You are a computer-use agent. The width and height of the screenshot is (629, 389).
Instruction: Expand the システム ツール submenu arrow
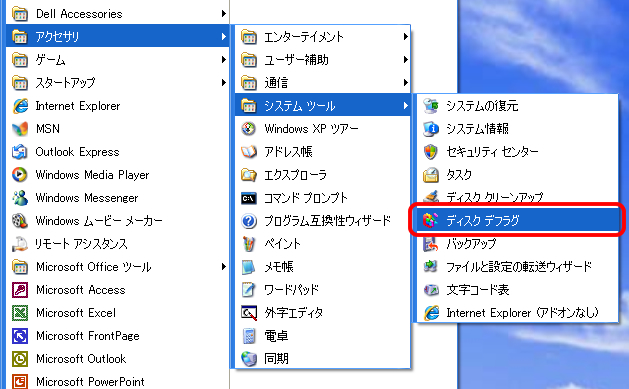pyautogui.click(x=406, y=106)
